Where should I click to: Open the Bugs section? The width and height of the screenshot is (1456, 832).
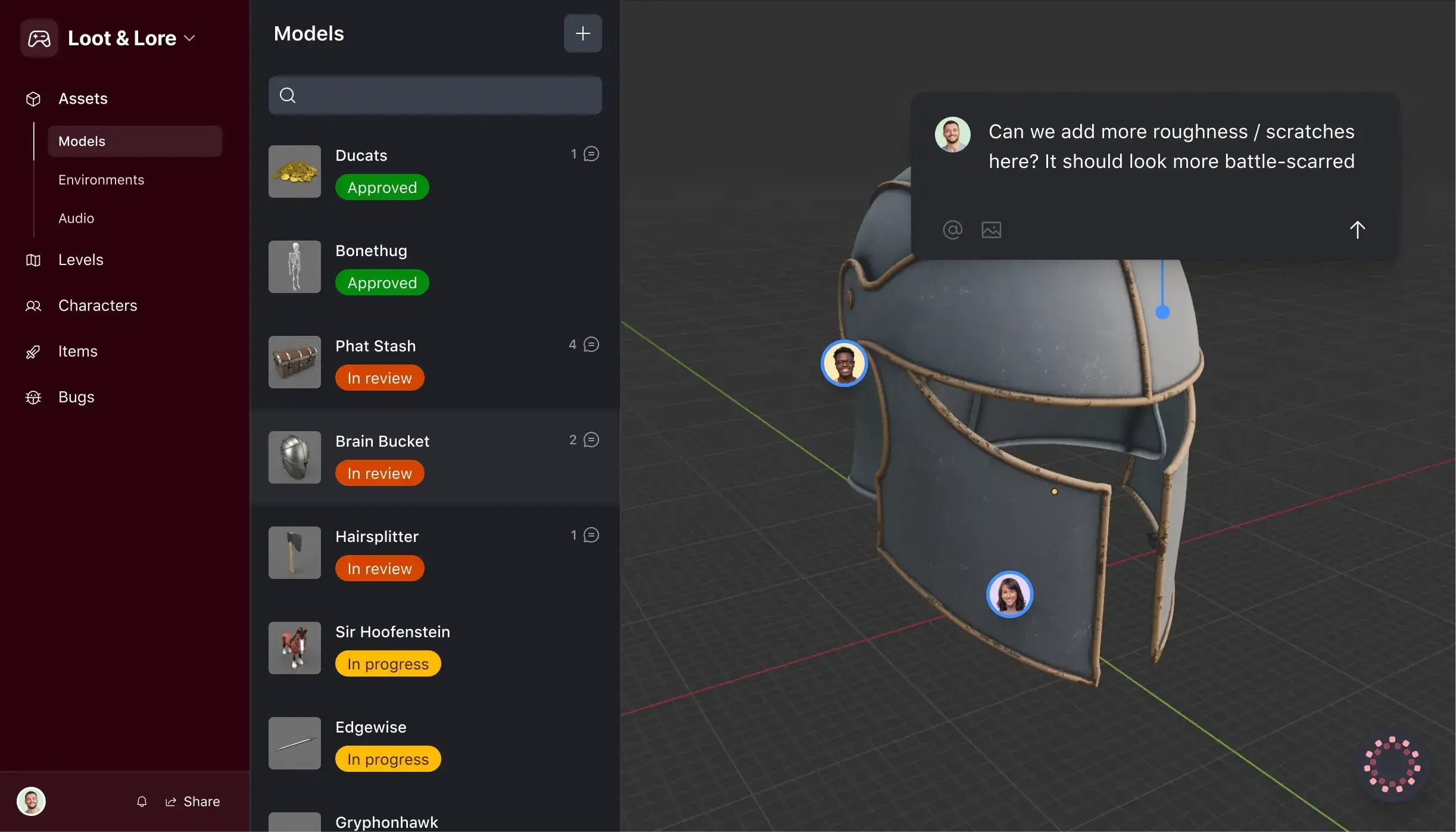(76, 397)
